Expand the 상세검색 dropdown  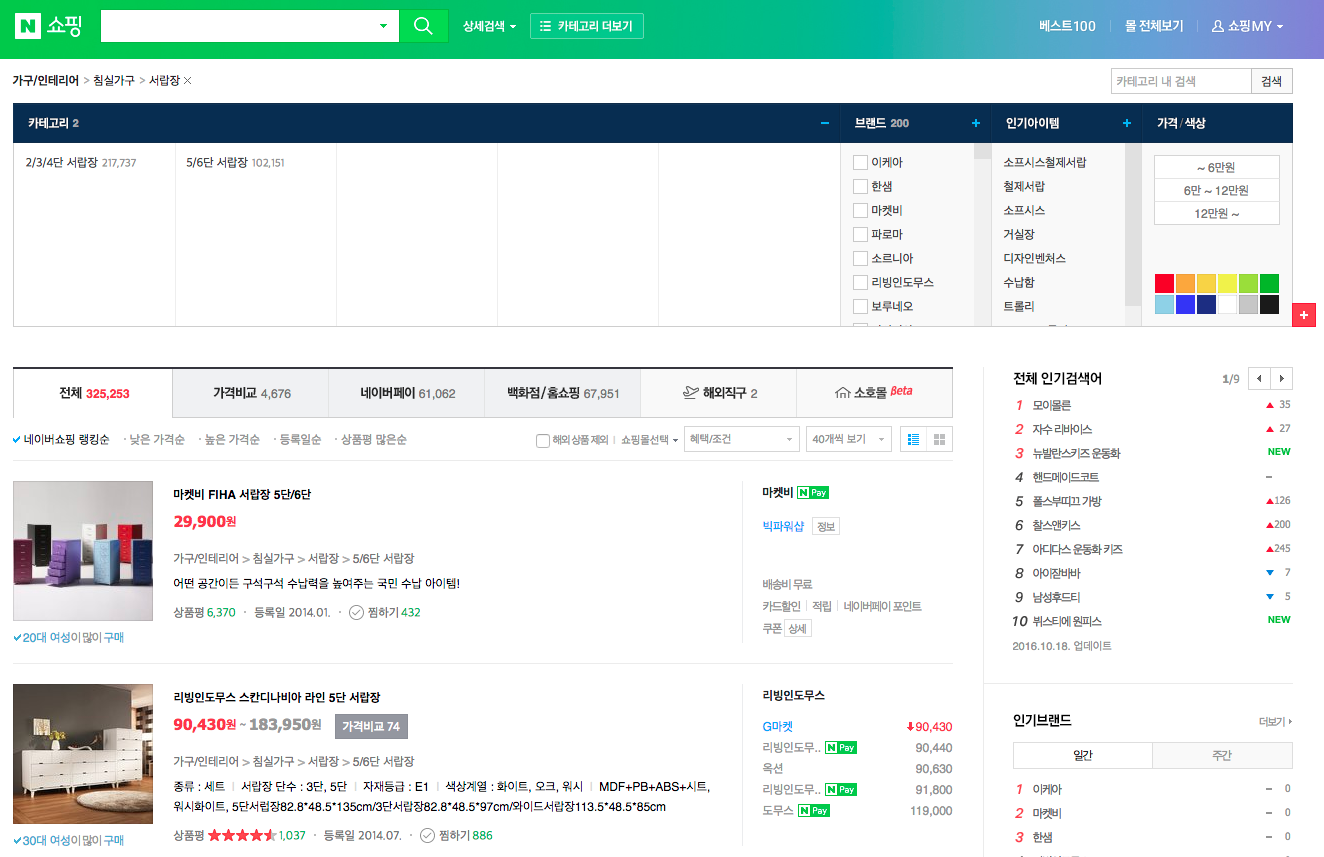tap(489, 26)
